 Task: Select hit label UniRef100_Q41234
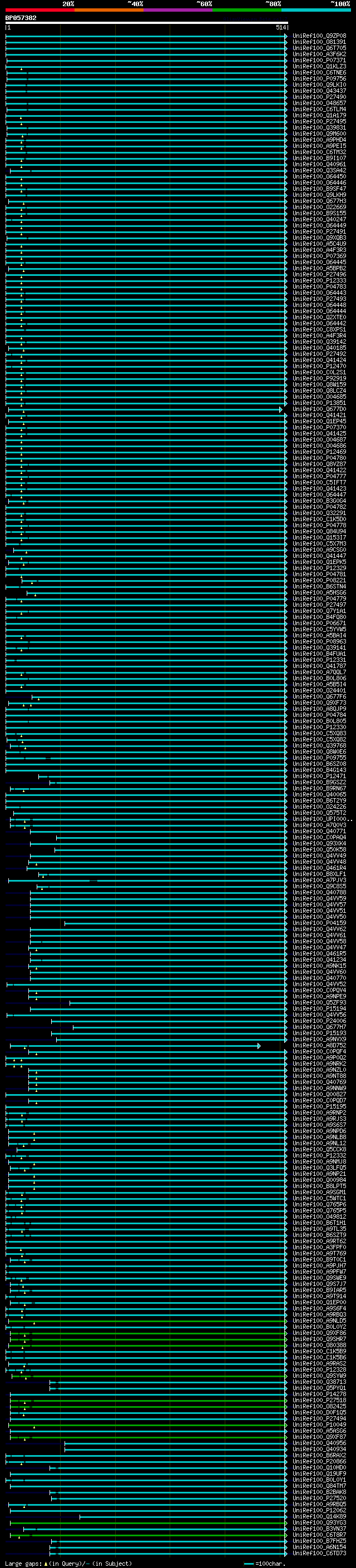pyautogui.click(x=319, y=960)
